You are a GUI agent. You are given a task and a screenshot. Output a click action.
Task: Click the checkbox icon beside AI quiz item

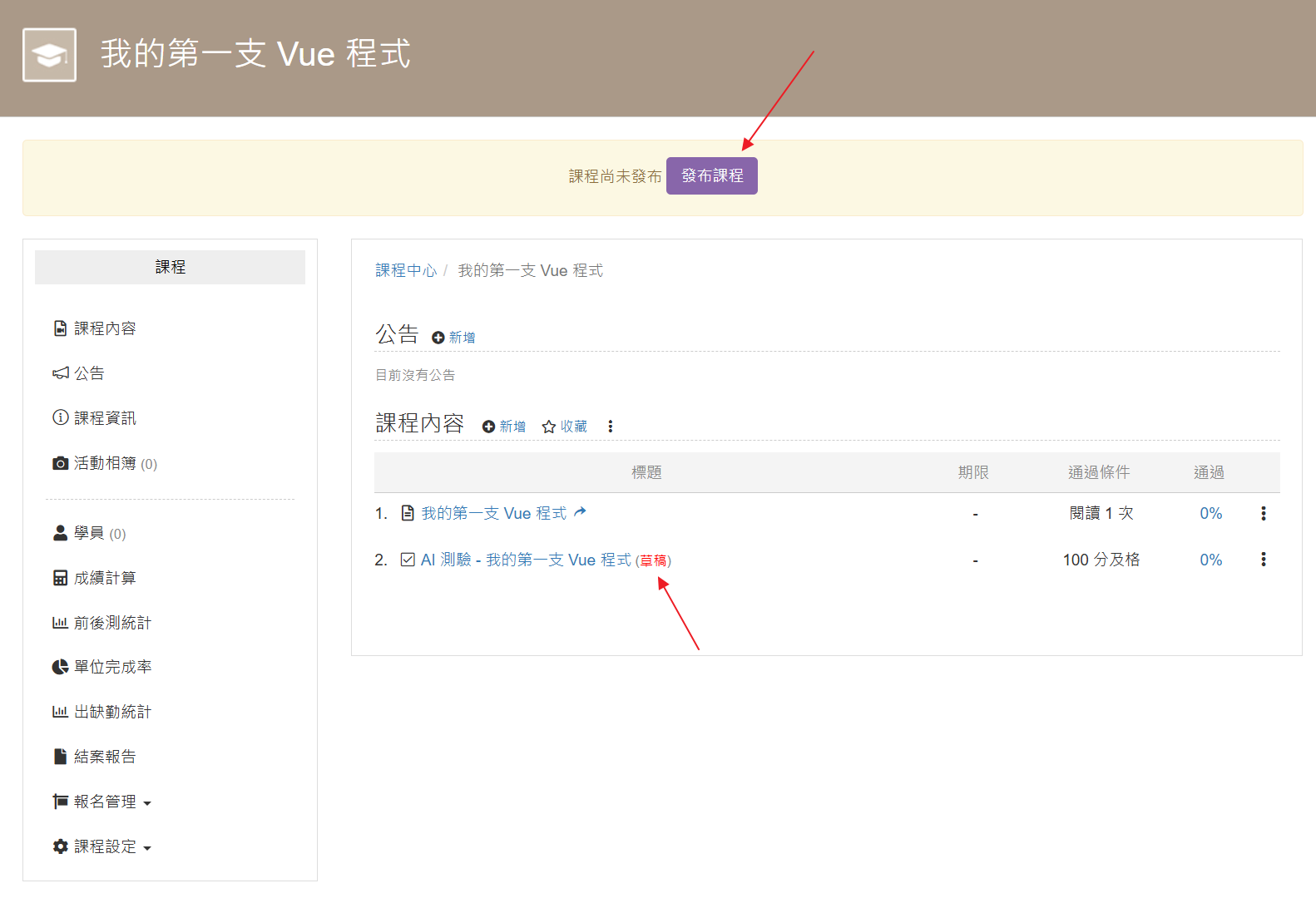point(408,560)
